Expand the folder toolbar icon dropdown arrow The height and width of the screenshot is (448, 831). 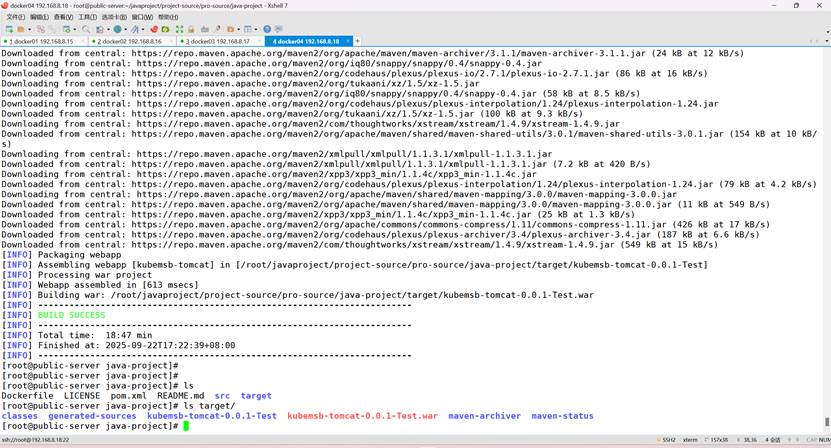pyautogui.click(x=238, y=29)
